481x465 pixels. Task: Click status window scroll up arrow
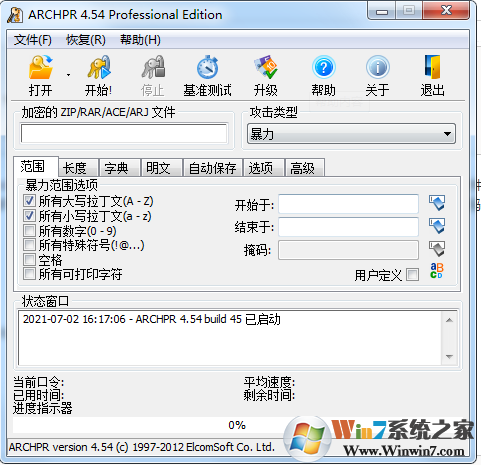[449, 320]
